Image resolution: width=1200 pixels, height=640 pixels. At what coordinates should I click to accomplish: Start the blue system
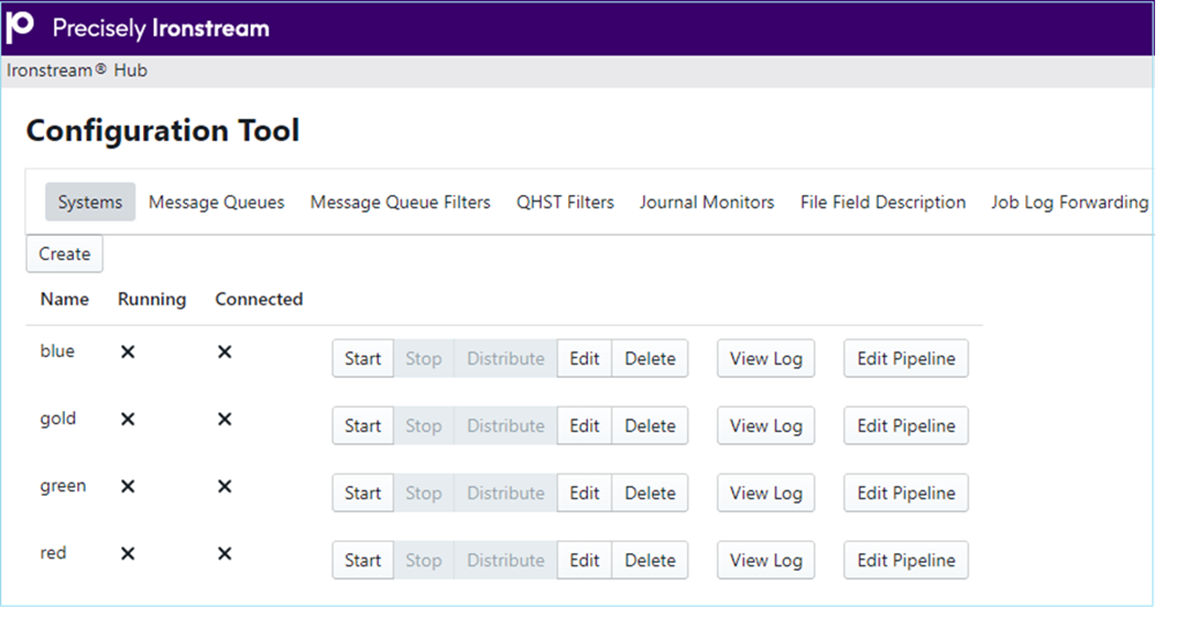363,358
